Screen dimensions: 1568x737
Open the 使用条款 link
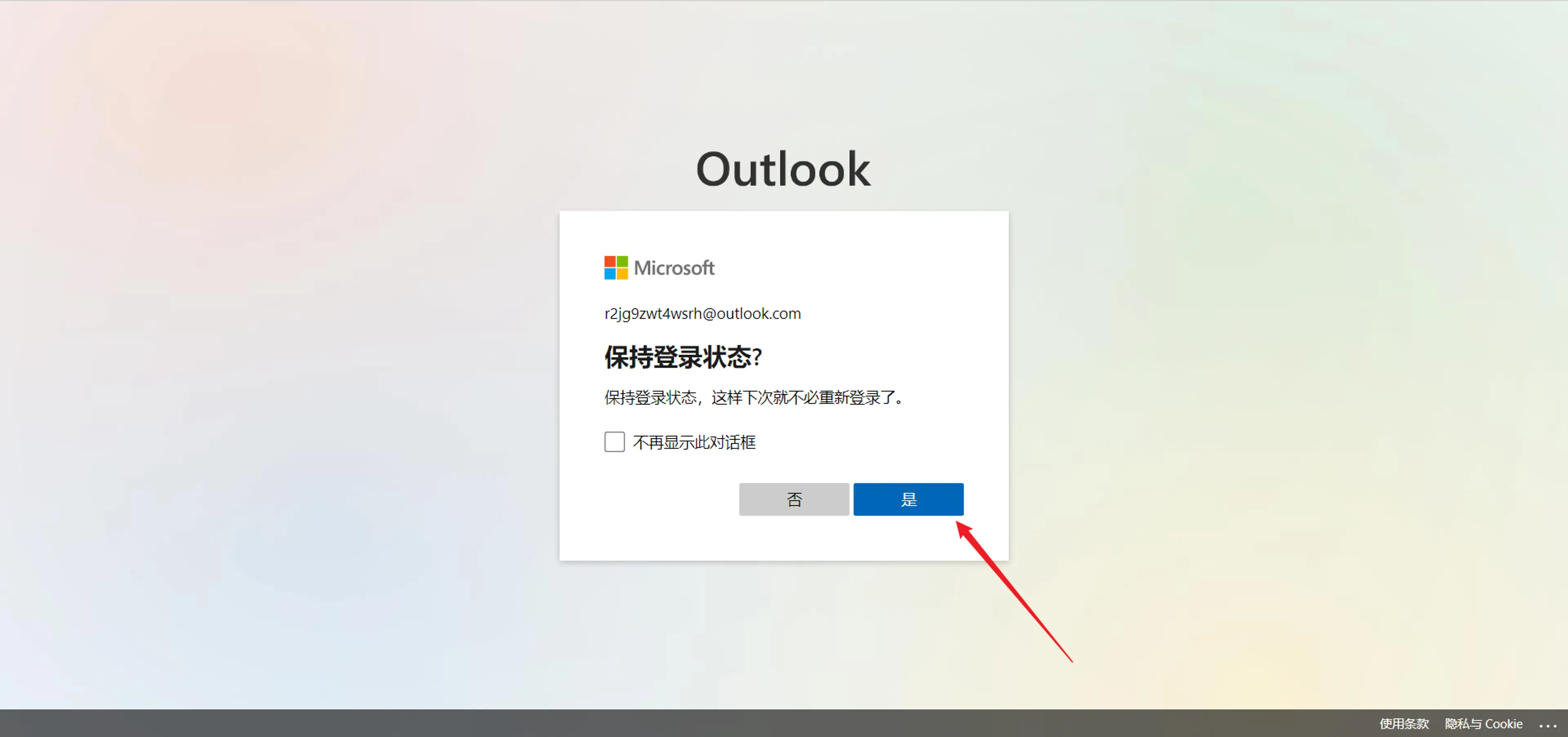click(1404, 724)
